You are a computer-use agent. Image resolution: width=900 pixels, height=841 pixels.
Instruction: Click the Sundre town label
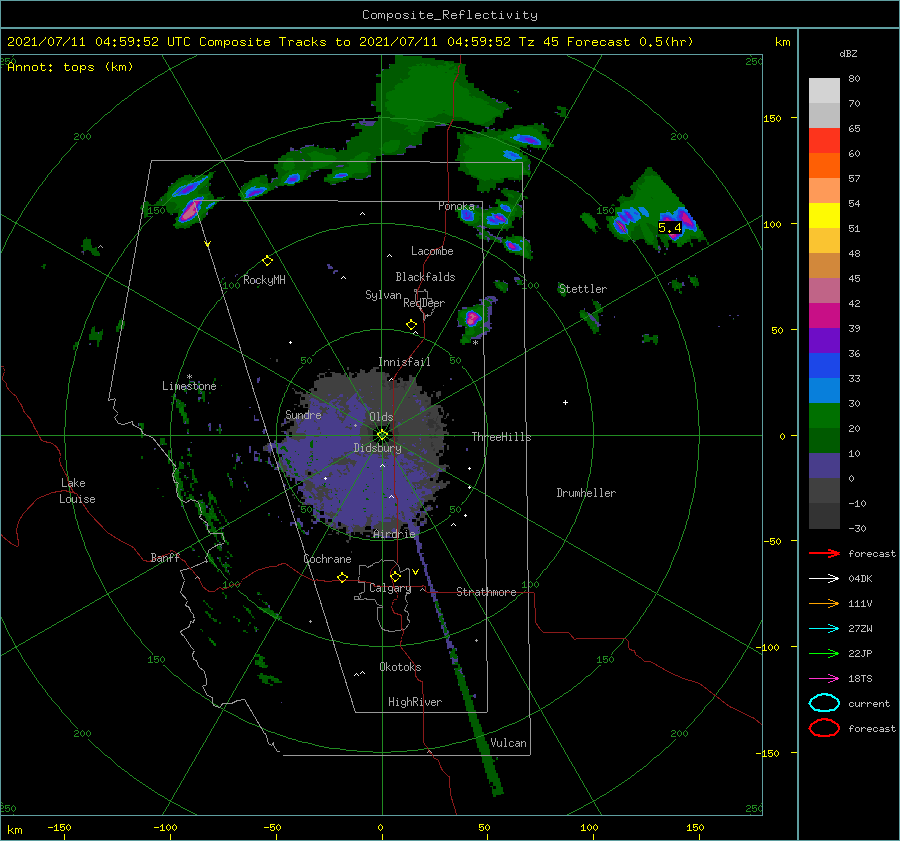[303, 415]
